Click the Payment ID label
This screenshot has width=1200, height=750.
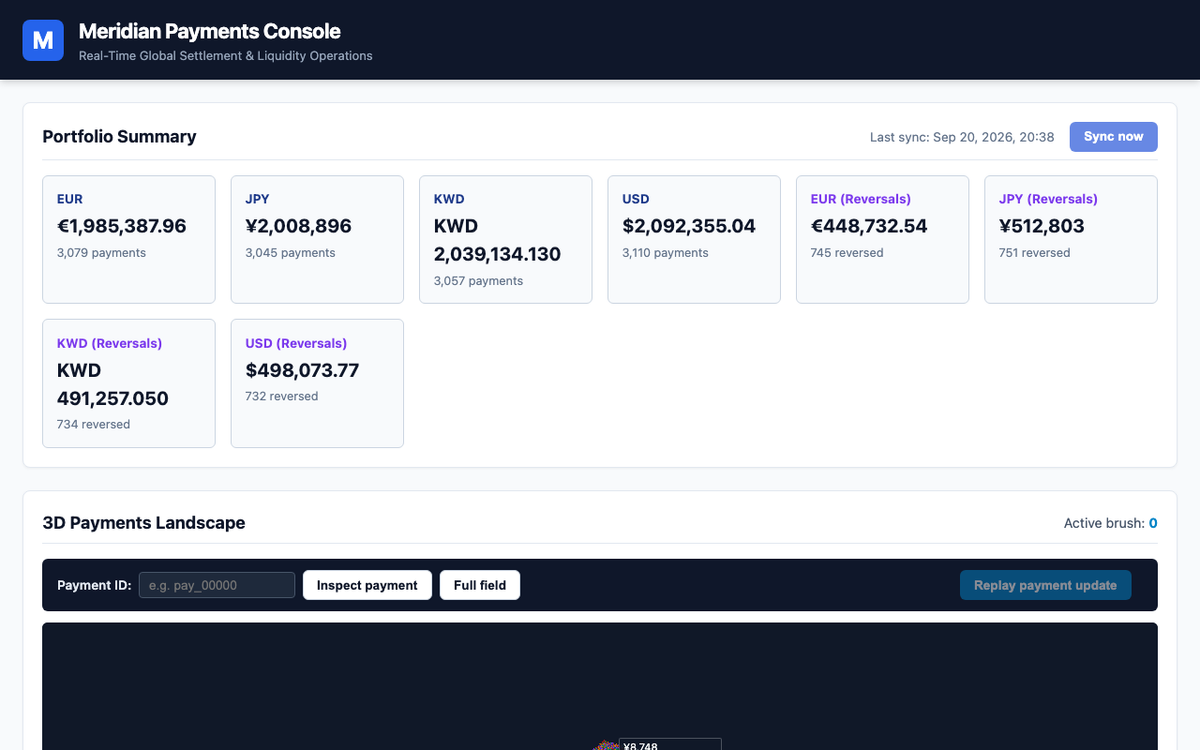click(x=94, y=585)
